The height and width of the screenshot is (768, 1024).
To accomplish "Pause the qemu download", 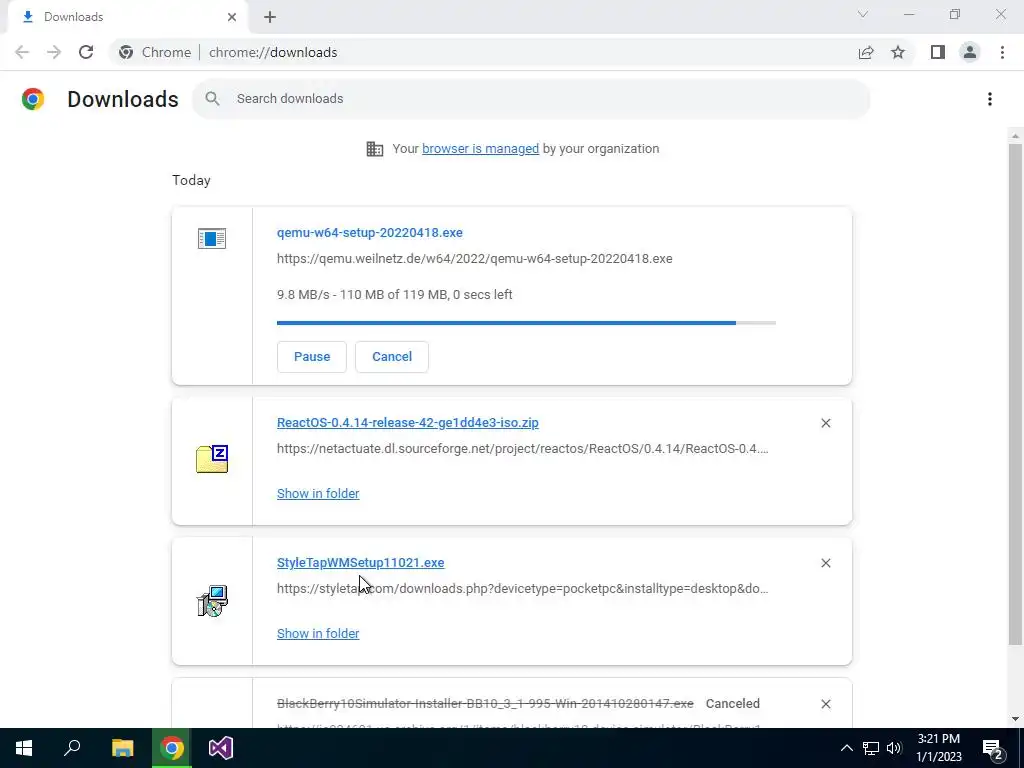I will pos(312,357).
